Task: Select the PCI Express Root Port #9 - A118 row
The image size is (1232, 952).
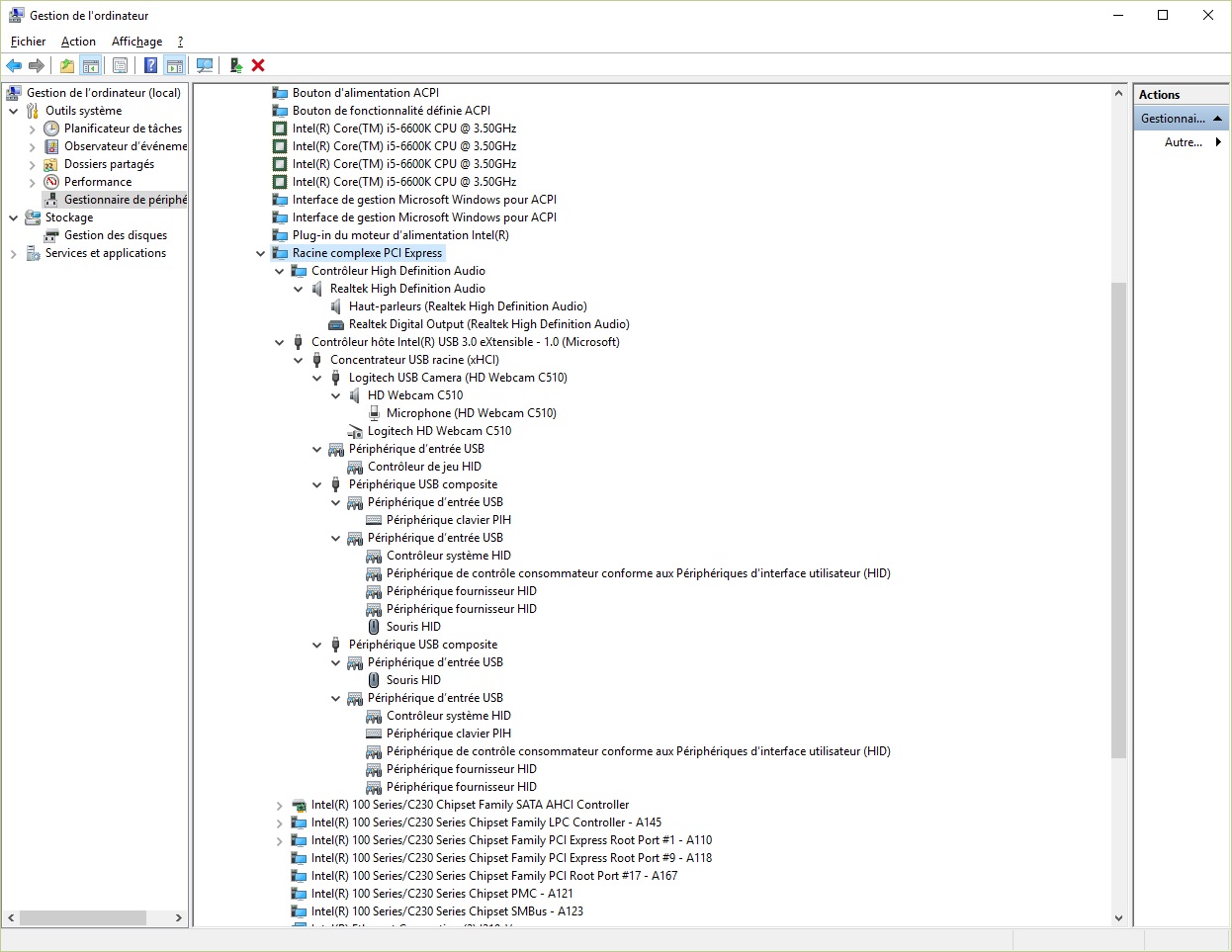Action: click(x=511, y=858)
